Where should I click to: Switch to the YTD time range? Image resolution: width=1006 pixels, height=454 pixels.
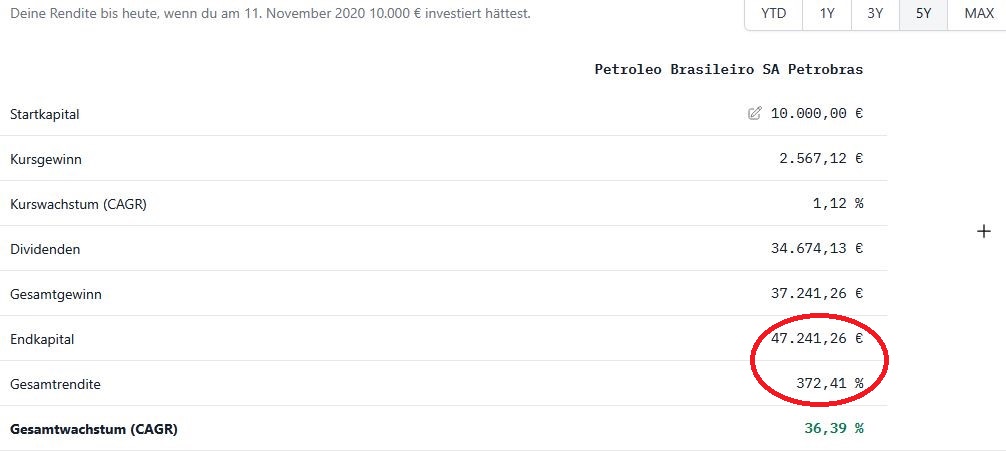point(773,14)
